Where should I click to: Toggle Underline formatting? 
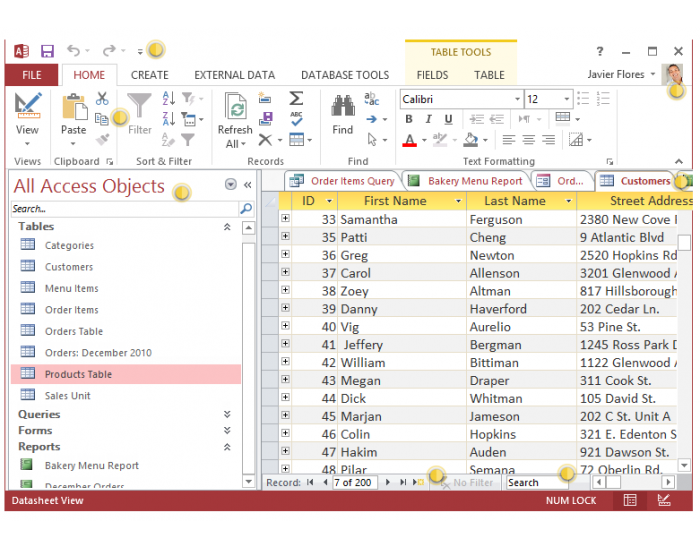pos(449,119)
